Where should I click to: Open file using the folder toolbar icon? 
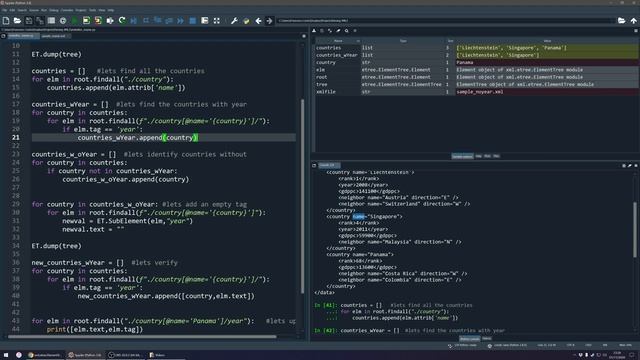(17, 20)
